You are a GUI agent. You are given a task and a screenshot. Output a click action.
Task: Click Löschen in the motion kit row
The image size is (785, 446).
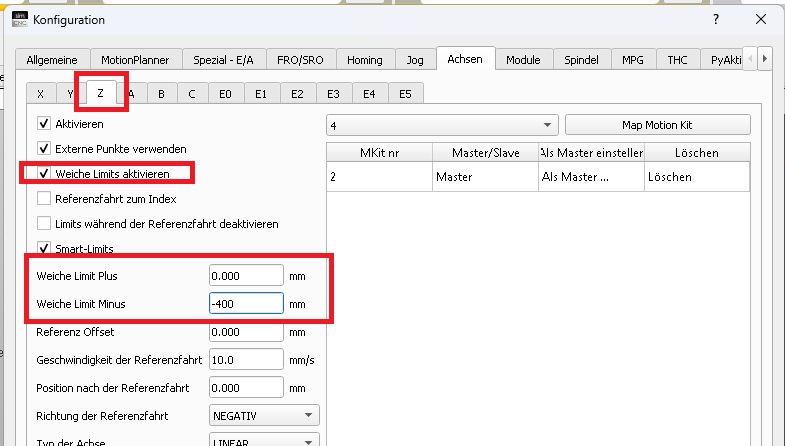pyautogui.click(x=669, y=177)
